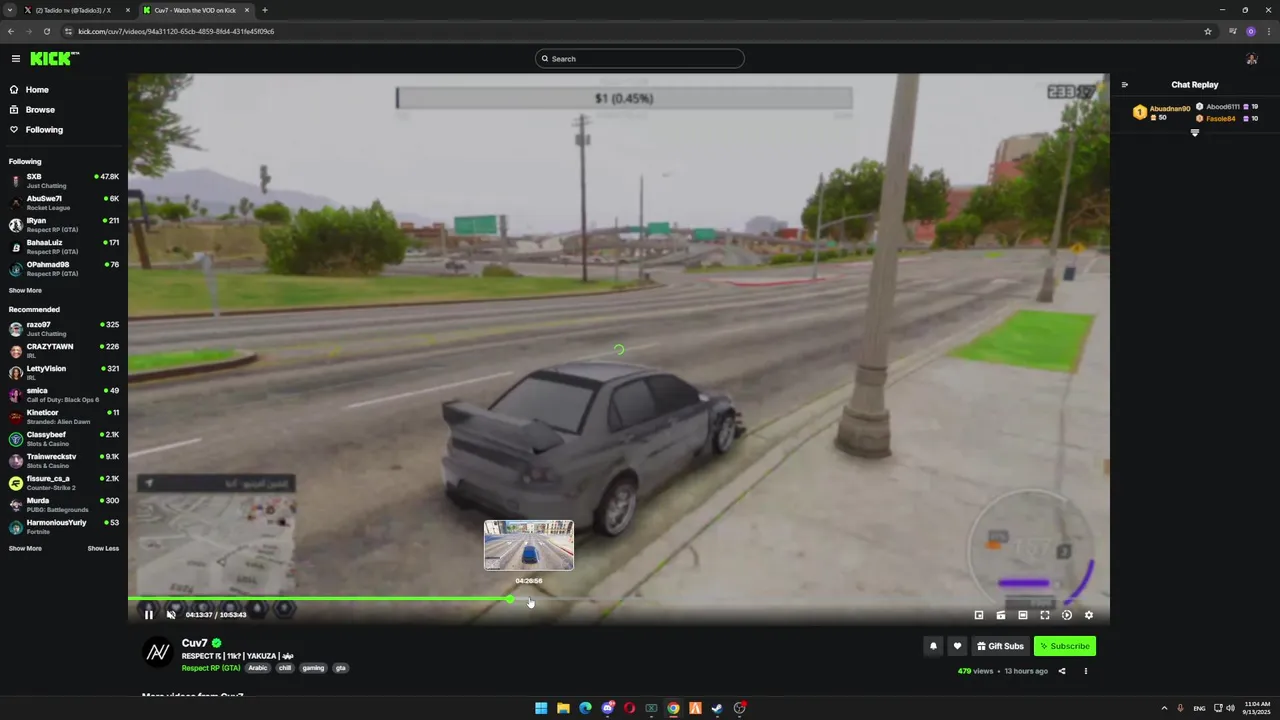The width and height of the screenshot is (1280, 720).
Task: Open the Respect RP (GTA) category link
Action: [211, 668]
